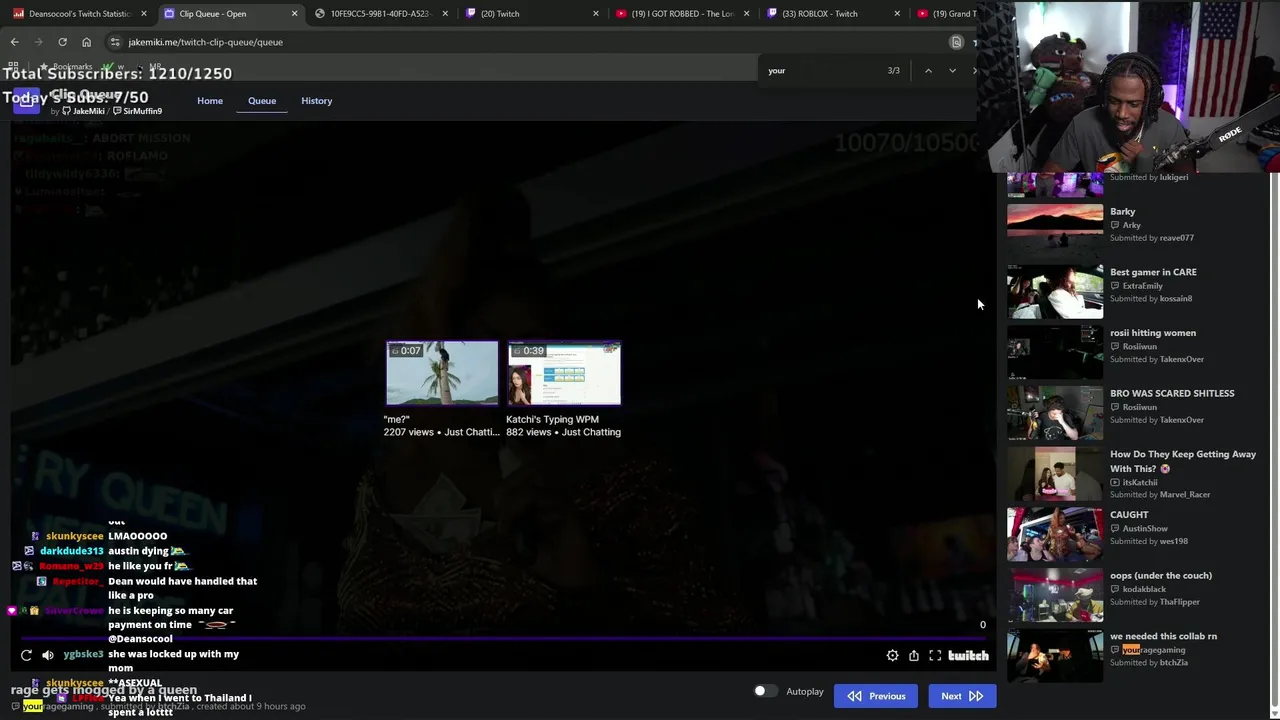Close the Clip Queue - Open tab
The height and width of the screenshot is (720, 1280).
click(x=294, y=14)
